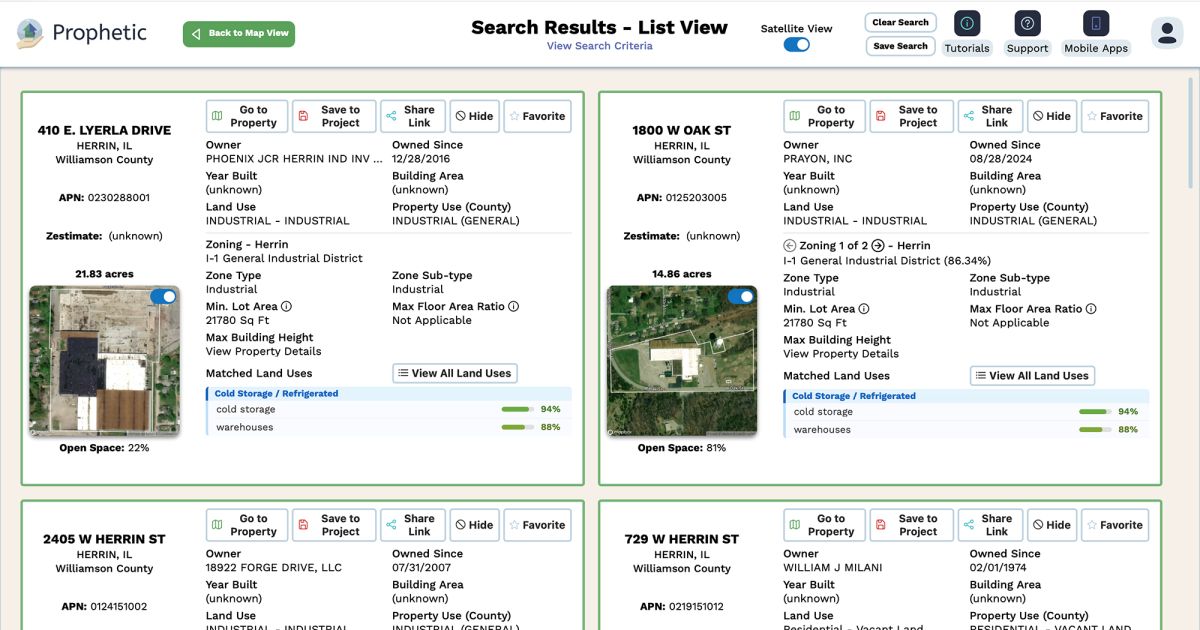Screen dimensions: 1200x630
Task: Click info icon next to Min. Lot Area for 410 E. Lyerla Drive
Action: click(x=286, y=307)
